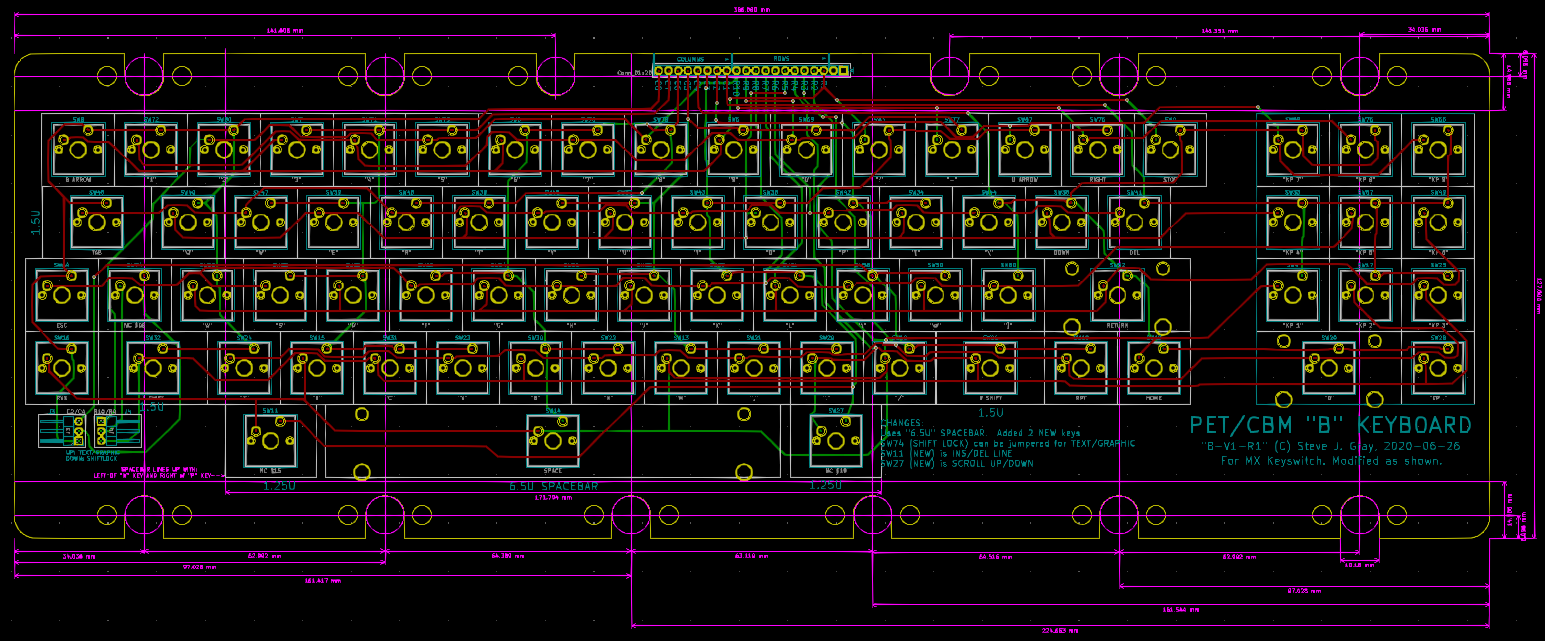The image size is (1545, 641).
Task: Select the COLUMNS label on the connector
Action: [x=691, y=59]
